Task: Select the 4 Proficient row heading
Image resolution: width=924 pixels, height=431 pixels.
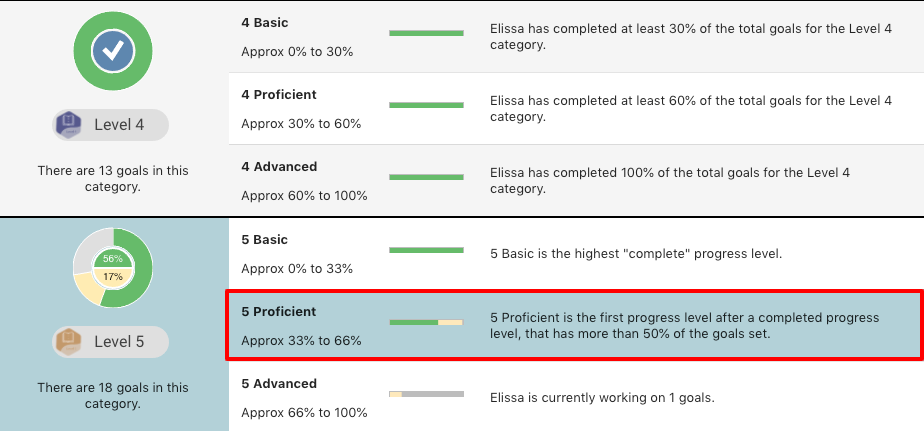Action: 279,94
